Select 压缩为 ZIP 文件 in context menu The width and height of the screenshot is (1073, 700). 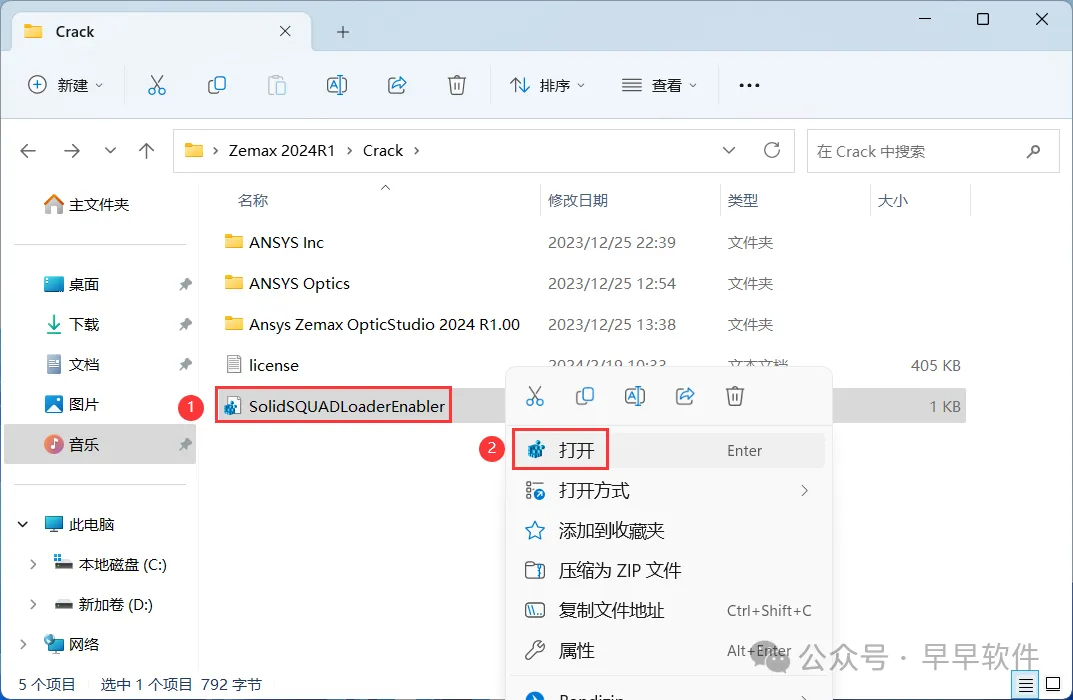[x=669, y=571]
